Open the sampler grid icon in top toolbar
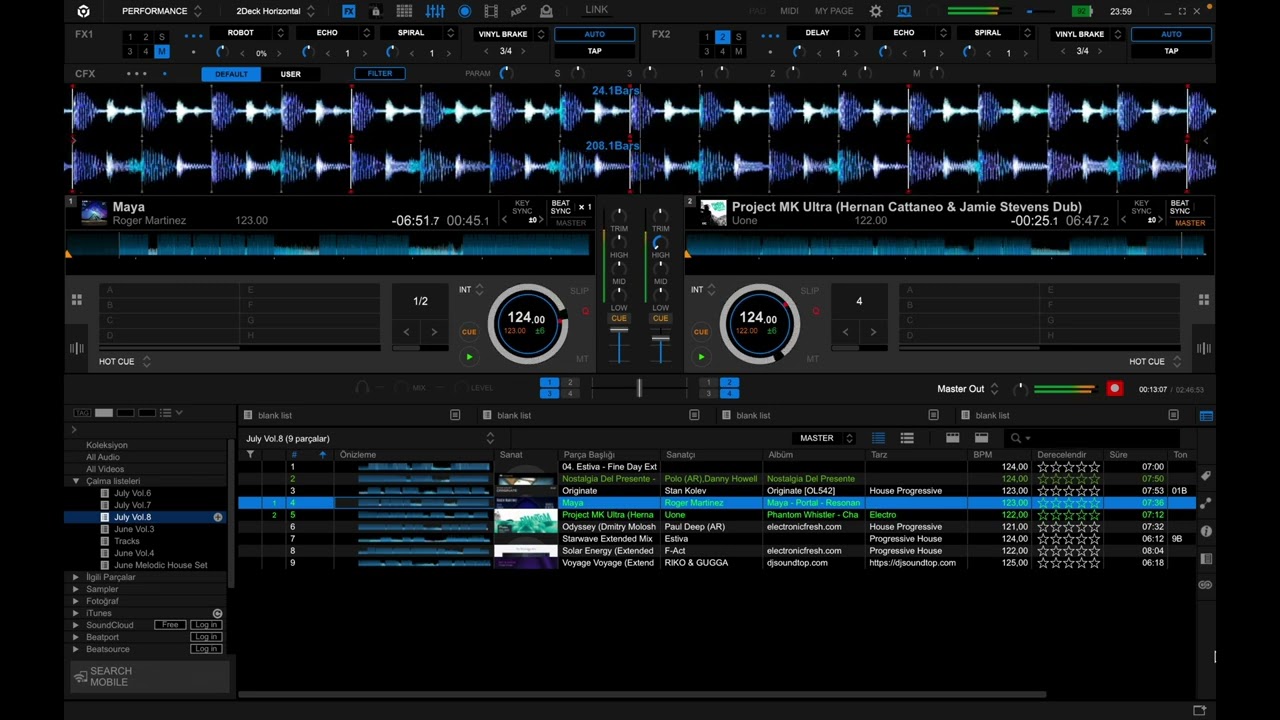Viewport: 1280px width, 720px height. (x=404, y=11)
